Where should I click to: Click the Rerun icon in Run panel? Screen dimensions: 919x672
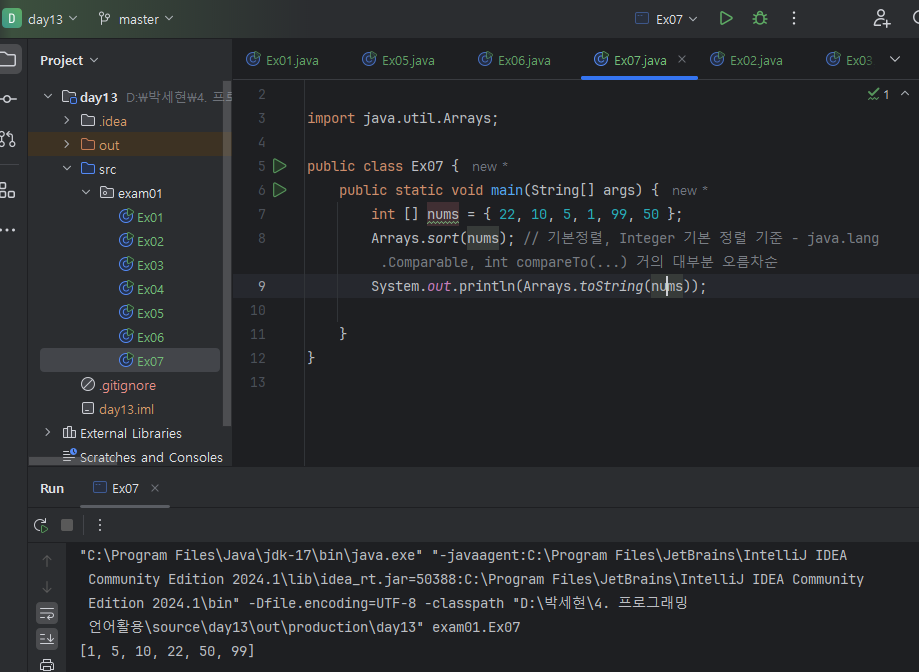click(41, 525)
